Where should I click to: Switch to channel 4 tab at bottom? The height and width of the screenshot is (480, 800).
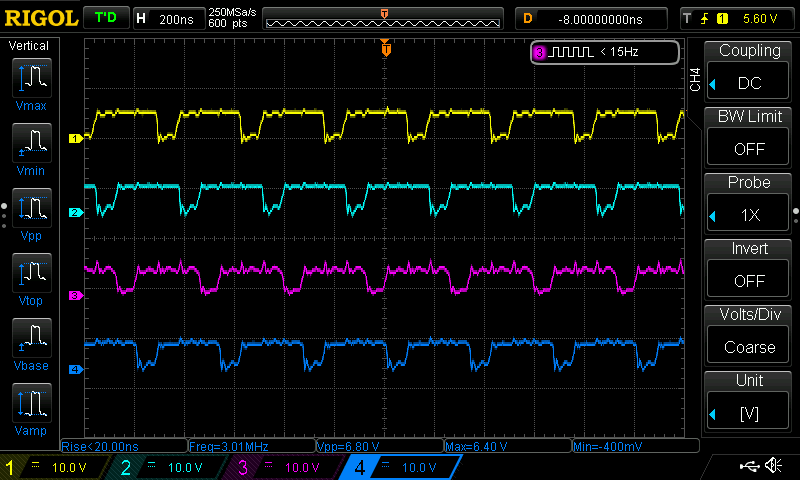pos(398,467)
